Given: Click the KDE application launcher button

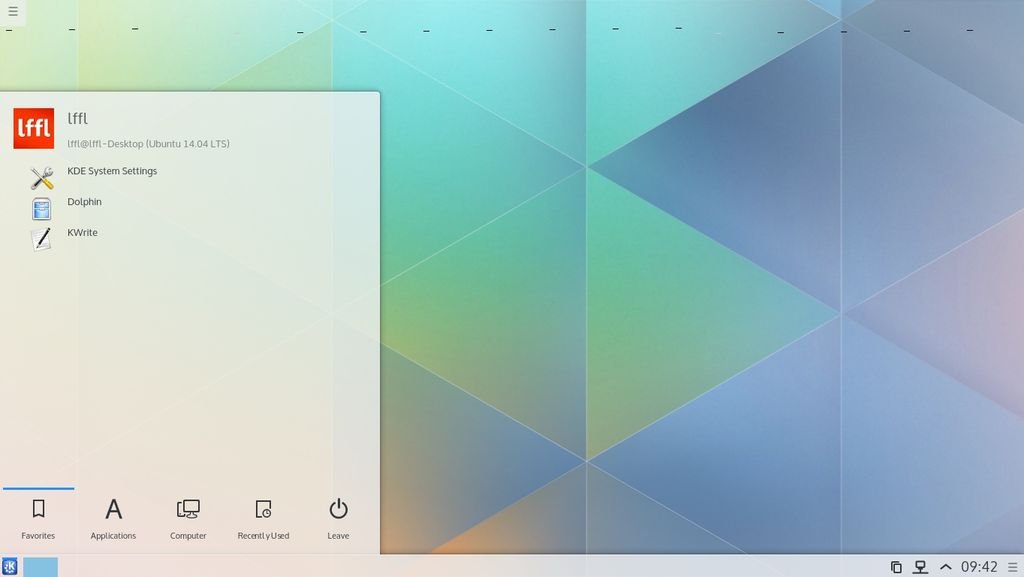Looking at the screenshot, I should [10, 567].
